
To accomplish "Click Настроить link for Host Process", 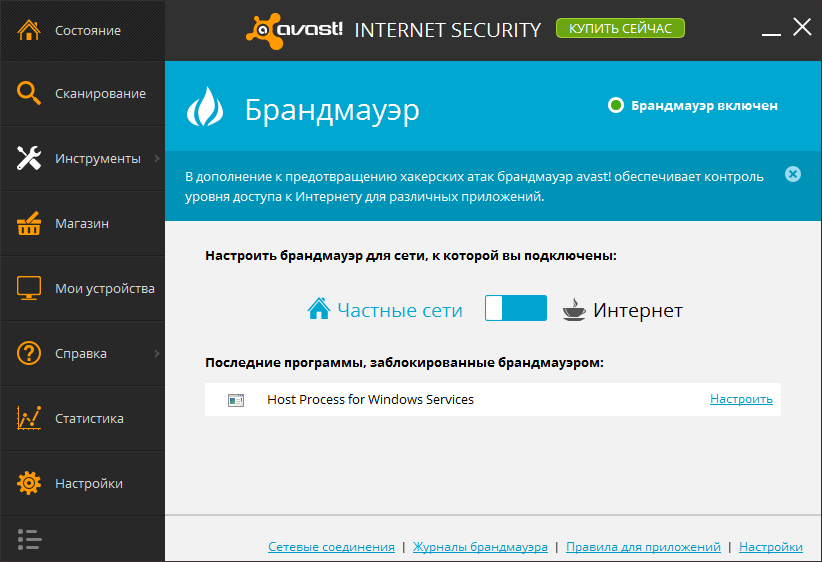I will click(741, 399).
